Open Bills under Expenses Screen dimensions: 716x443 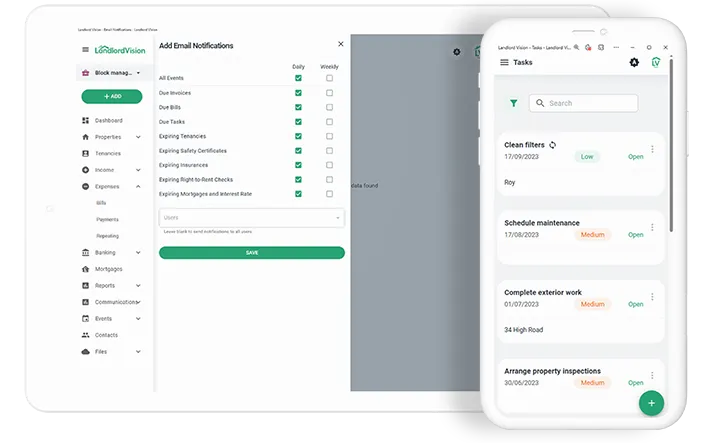[x=101, y=203]
